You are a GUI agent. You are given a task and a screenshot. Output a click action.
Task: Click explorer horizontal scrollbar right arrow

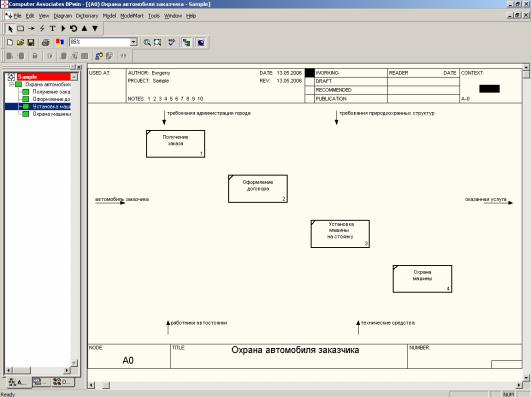point(67,371)
